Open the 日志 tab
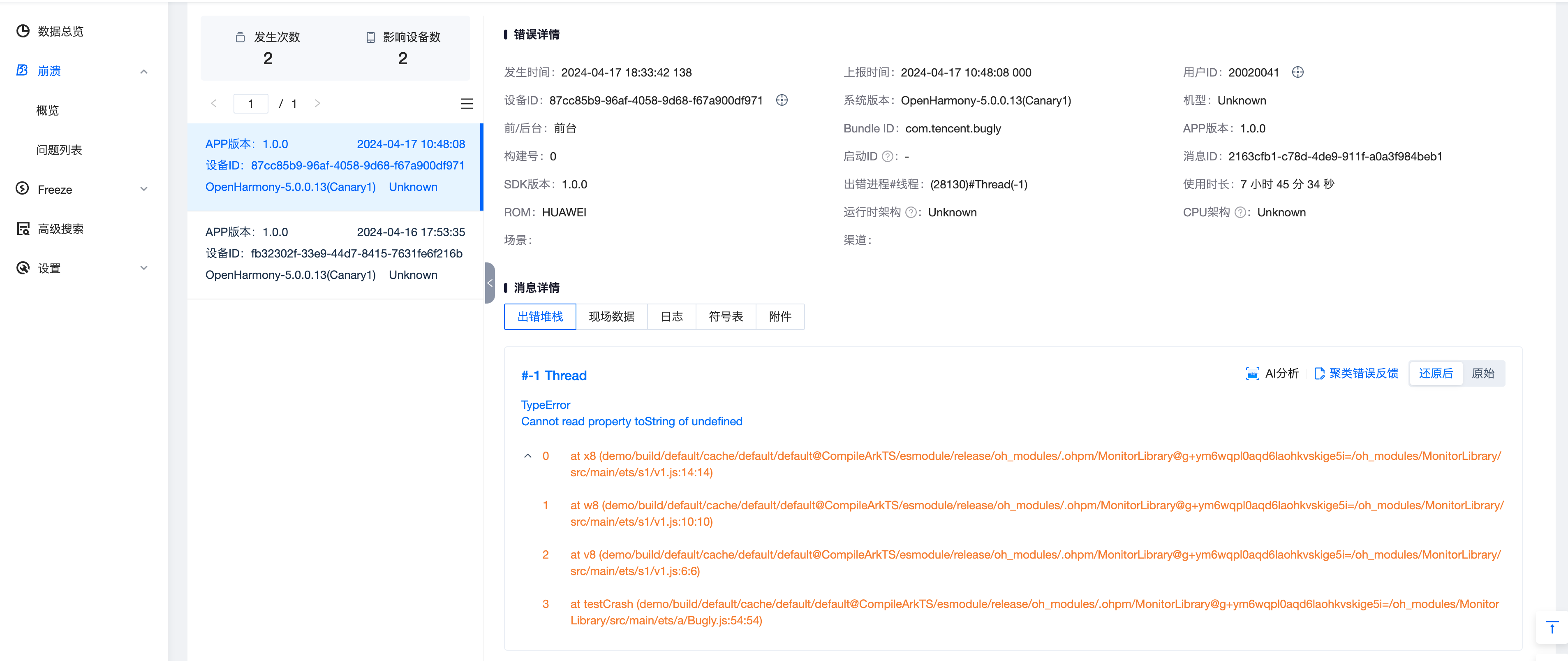The width and height of the screenshot is (1568, 661). coord(671,317)
